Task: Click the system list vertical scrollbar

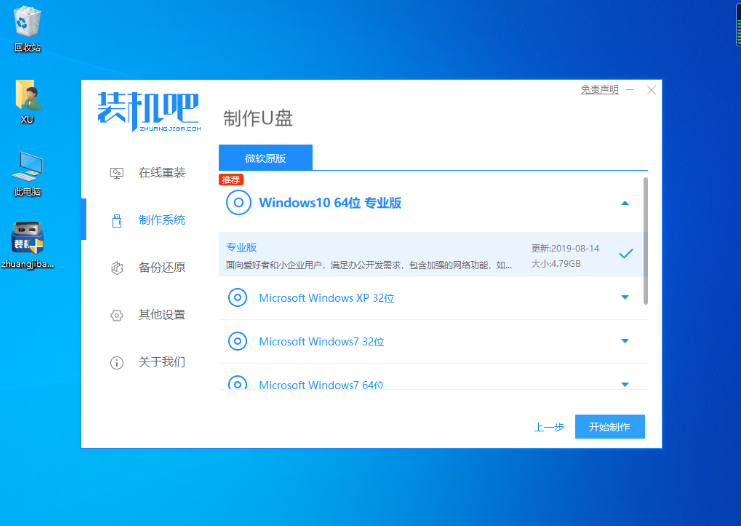Action: click(x=646, y=240)
